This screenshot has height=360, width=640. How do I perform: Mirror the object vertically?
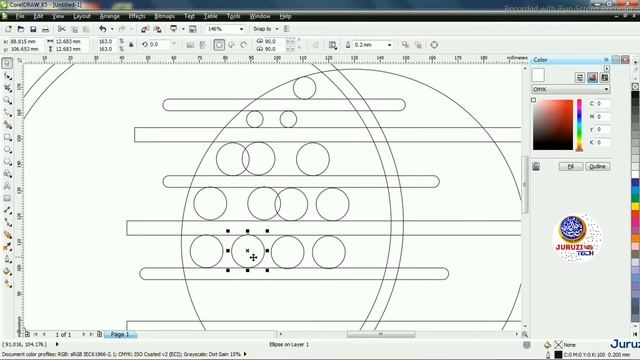203,45
